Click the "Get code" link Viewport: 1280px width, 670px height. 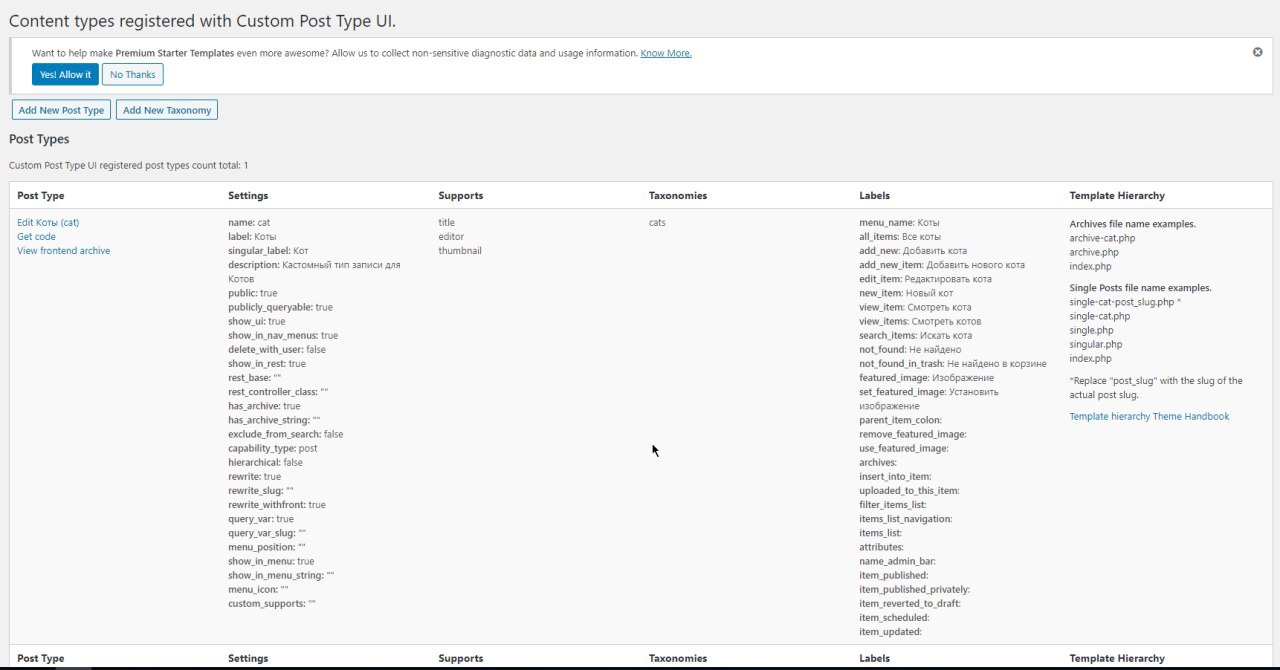coord(36,237)
